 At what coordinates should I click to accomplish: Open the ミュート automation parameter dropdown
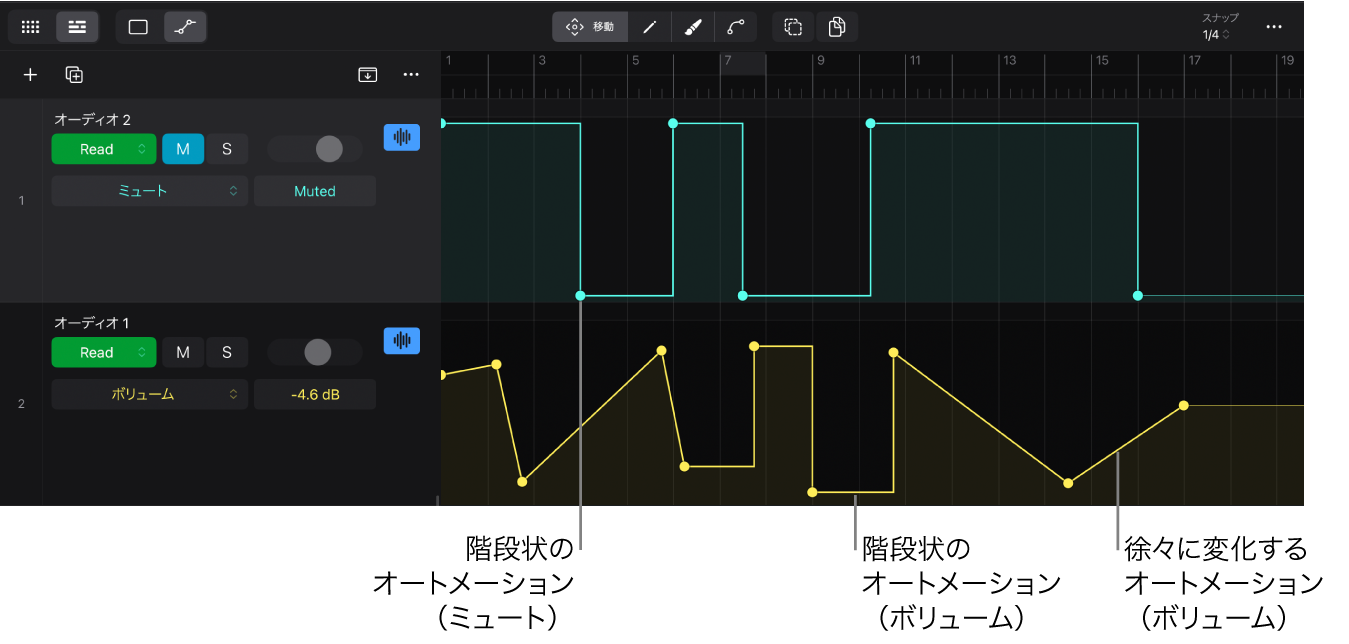[x=149, y=191]
